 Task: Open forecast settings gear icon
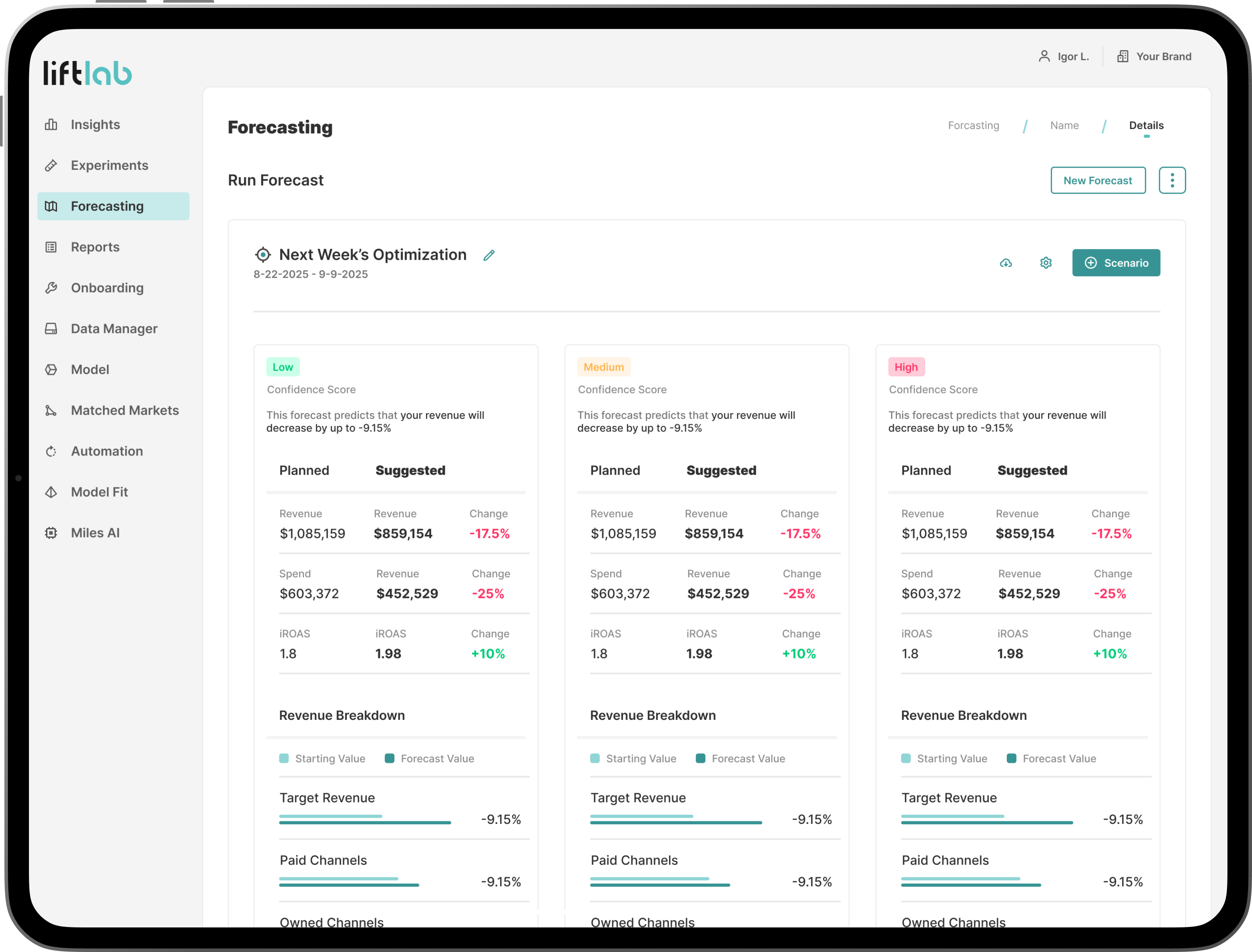1046,263
